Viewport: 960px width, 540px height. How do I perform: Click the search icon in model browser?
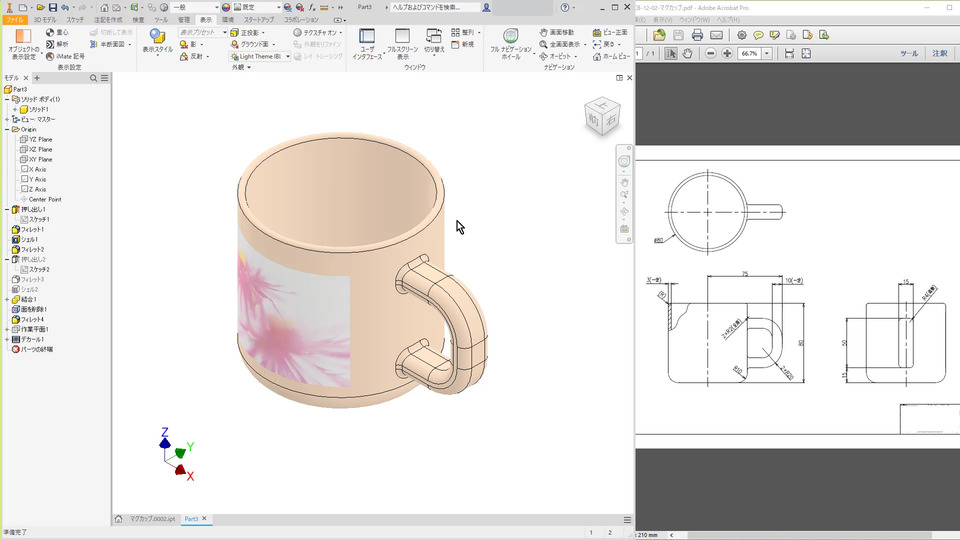(x=93, y=77)
